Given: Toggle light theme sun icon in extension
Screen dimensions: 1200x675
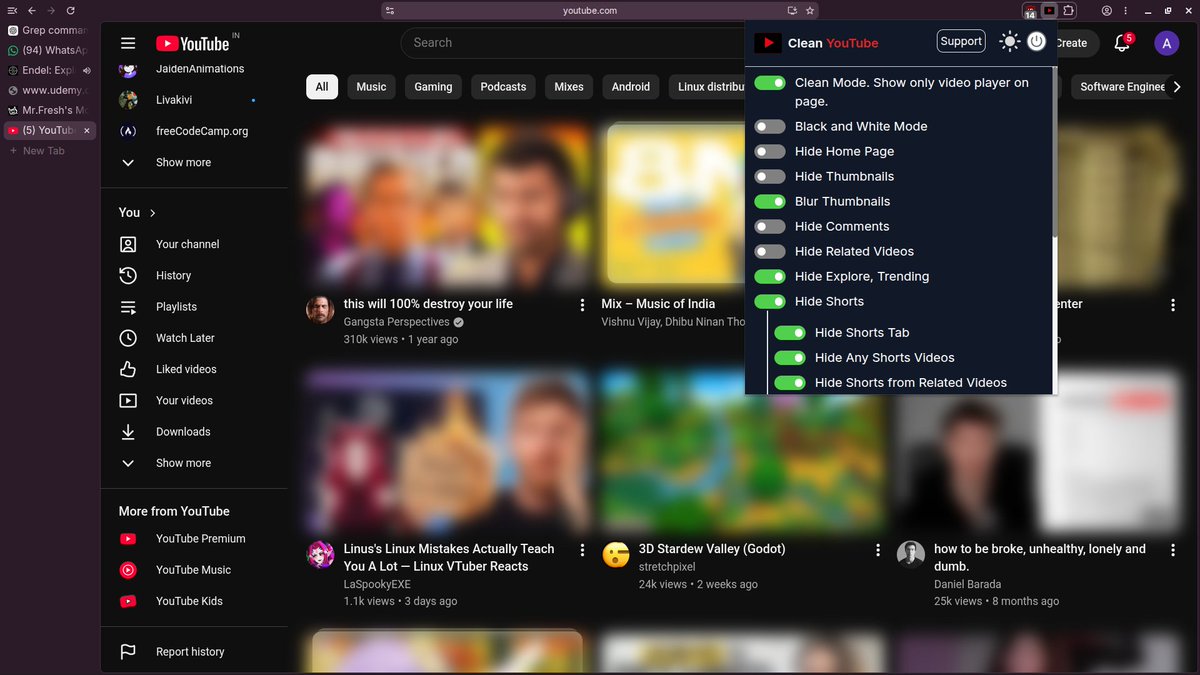Looking at the screenshot, I should pyautogui.click(x=1010, y=42).
